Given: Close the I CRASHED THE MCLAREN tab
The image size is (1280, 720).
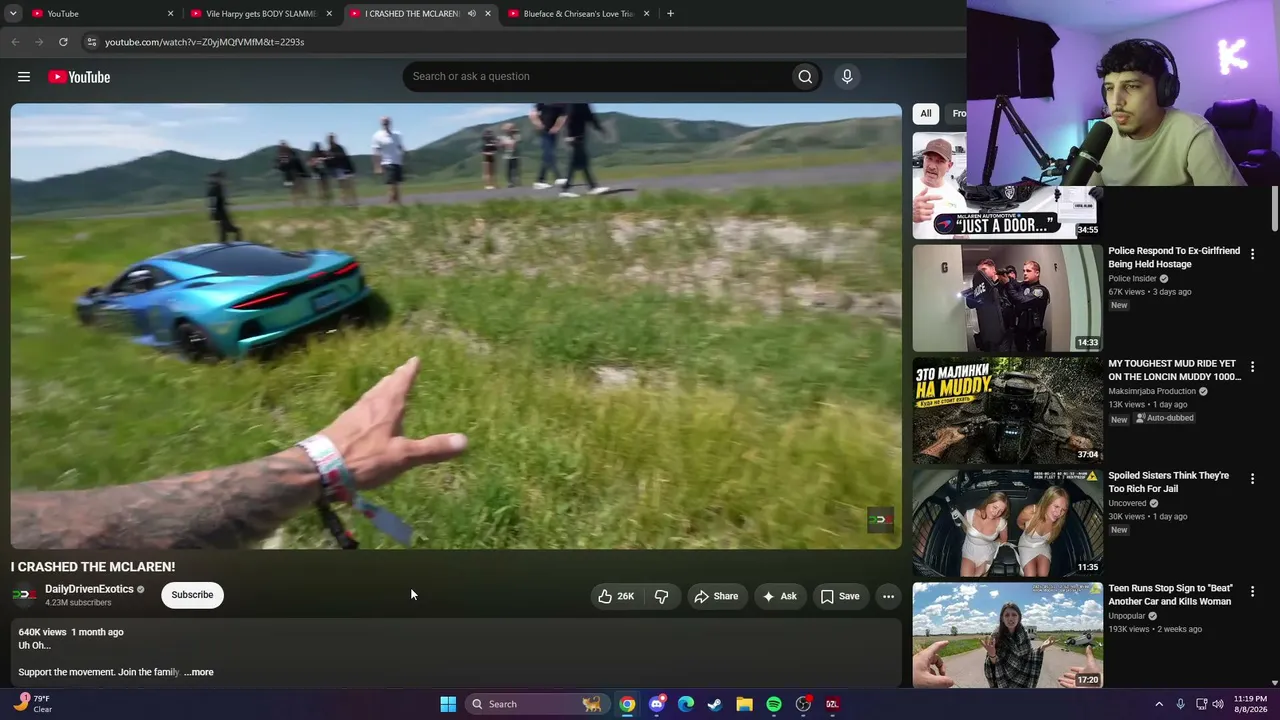Looking at the screenshot, I should tap(488, 14).
